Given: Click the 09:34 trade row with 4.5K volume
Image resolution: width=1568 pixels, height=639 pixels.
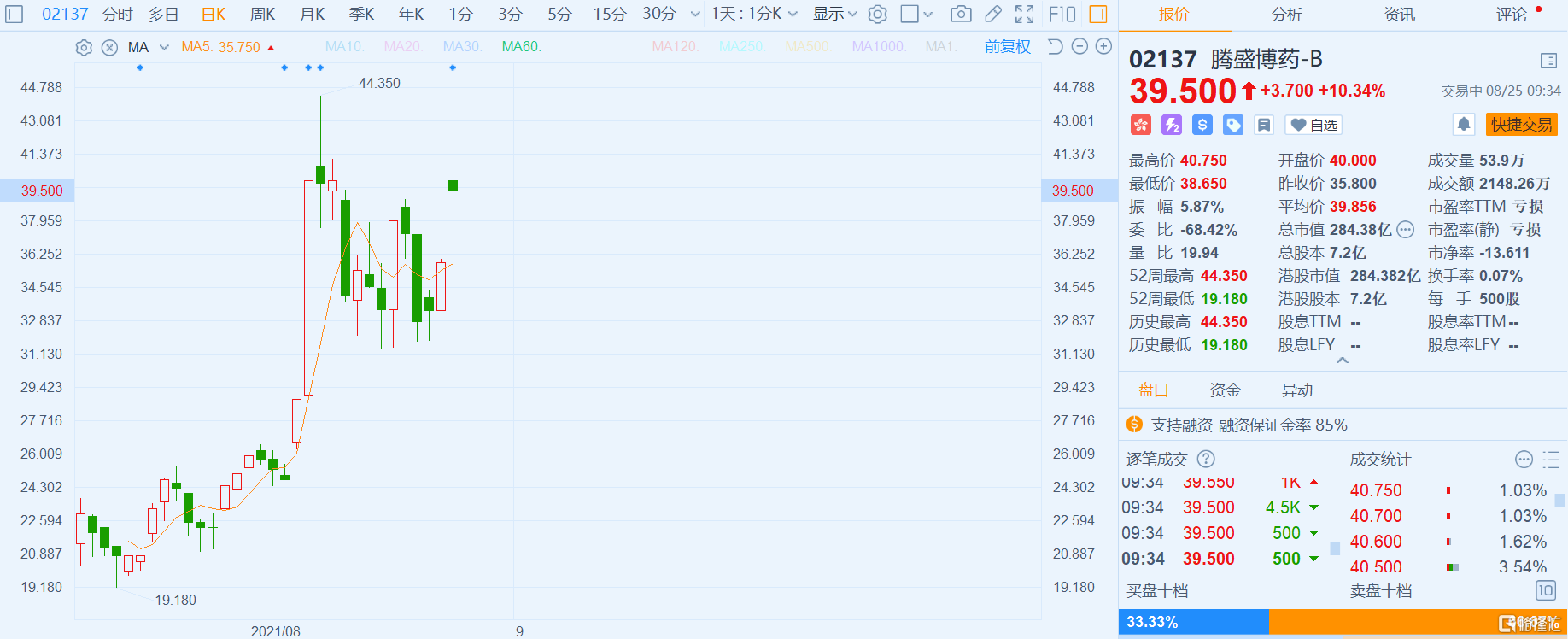Looking at the screenshot, I should click(x=1222, y=507).
